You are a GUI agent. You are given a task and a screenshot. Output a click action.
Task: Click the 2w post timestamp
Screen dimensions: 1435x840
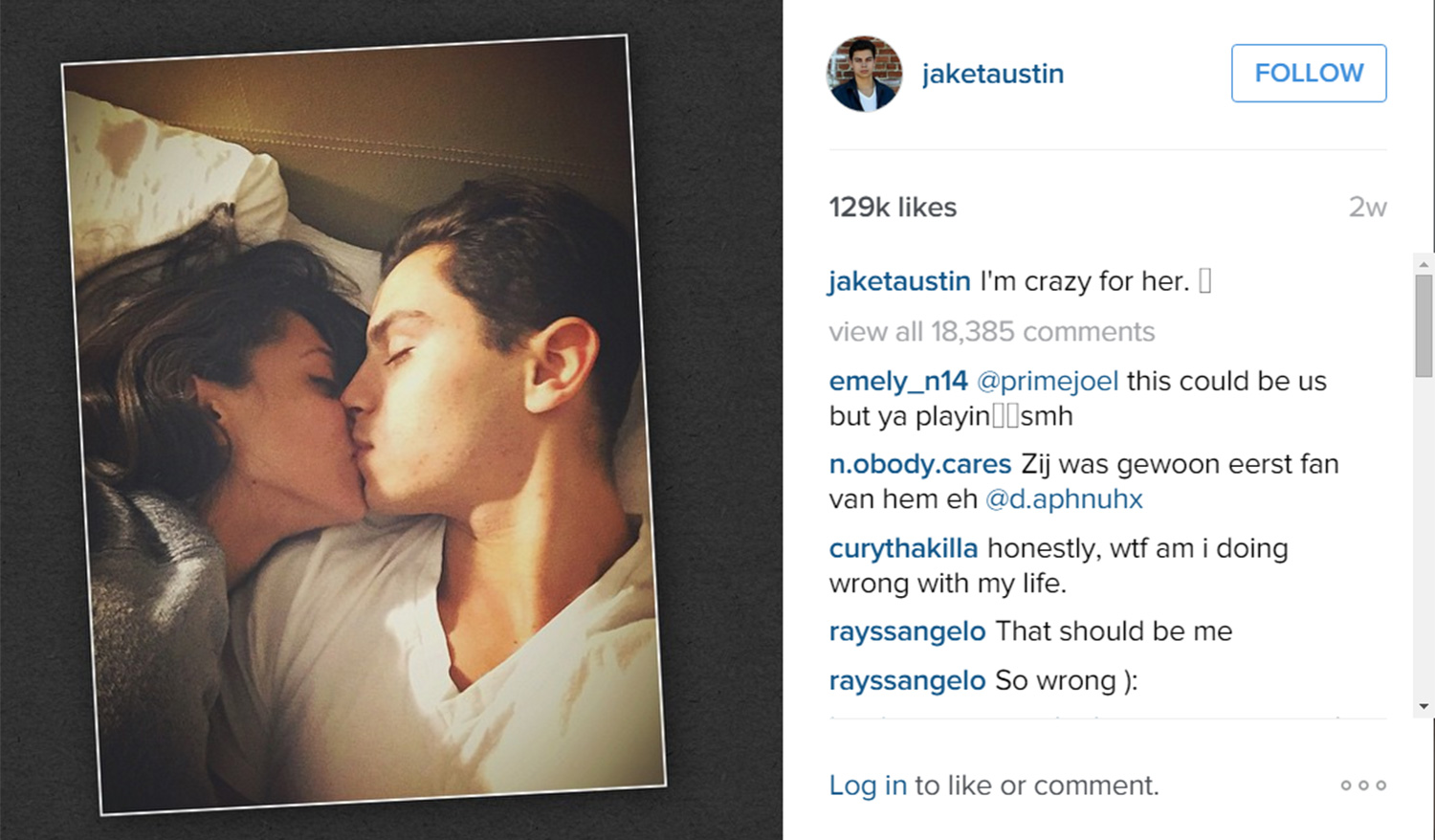(x=1368, y=207)
